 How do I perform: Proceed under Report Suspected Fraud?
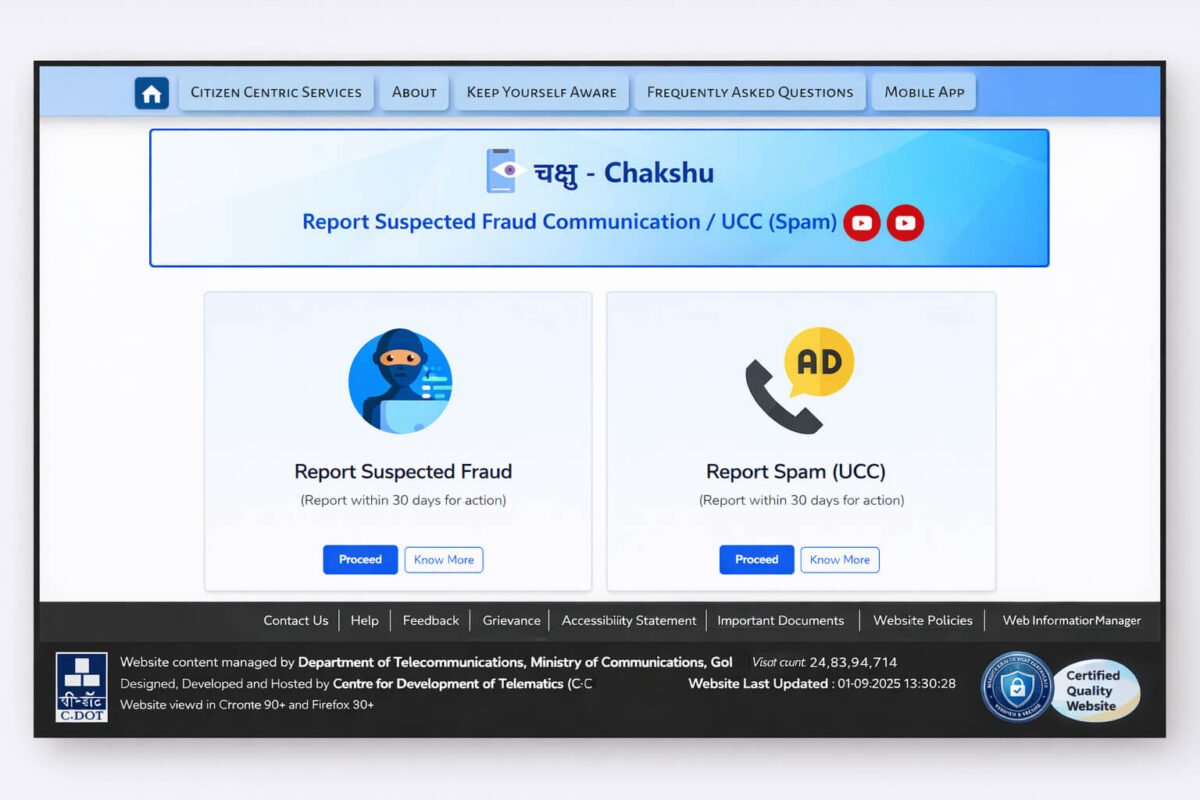click(360, 560)
